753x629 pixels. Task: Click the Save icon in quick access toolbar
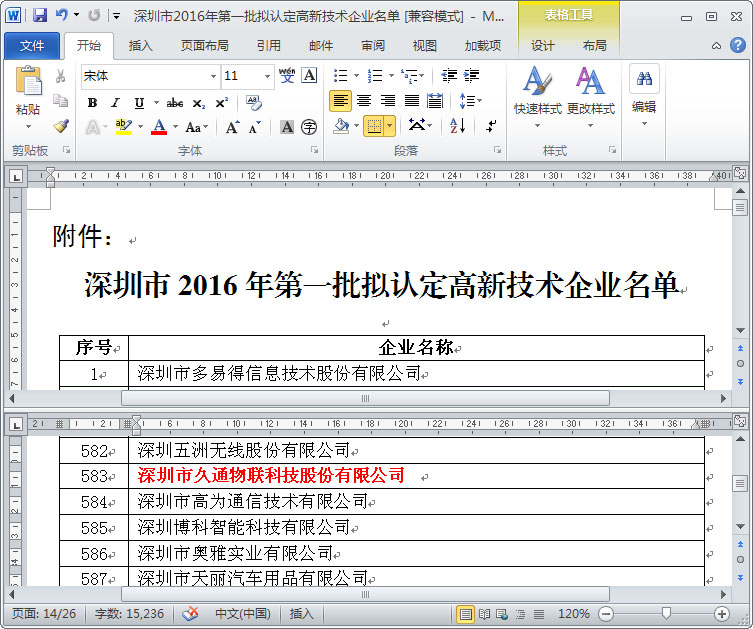40,16
